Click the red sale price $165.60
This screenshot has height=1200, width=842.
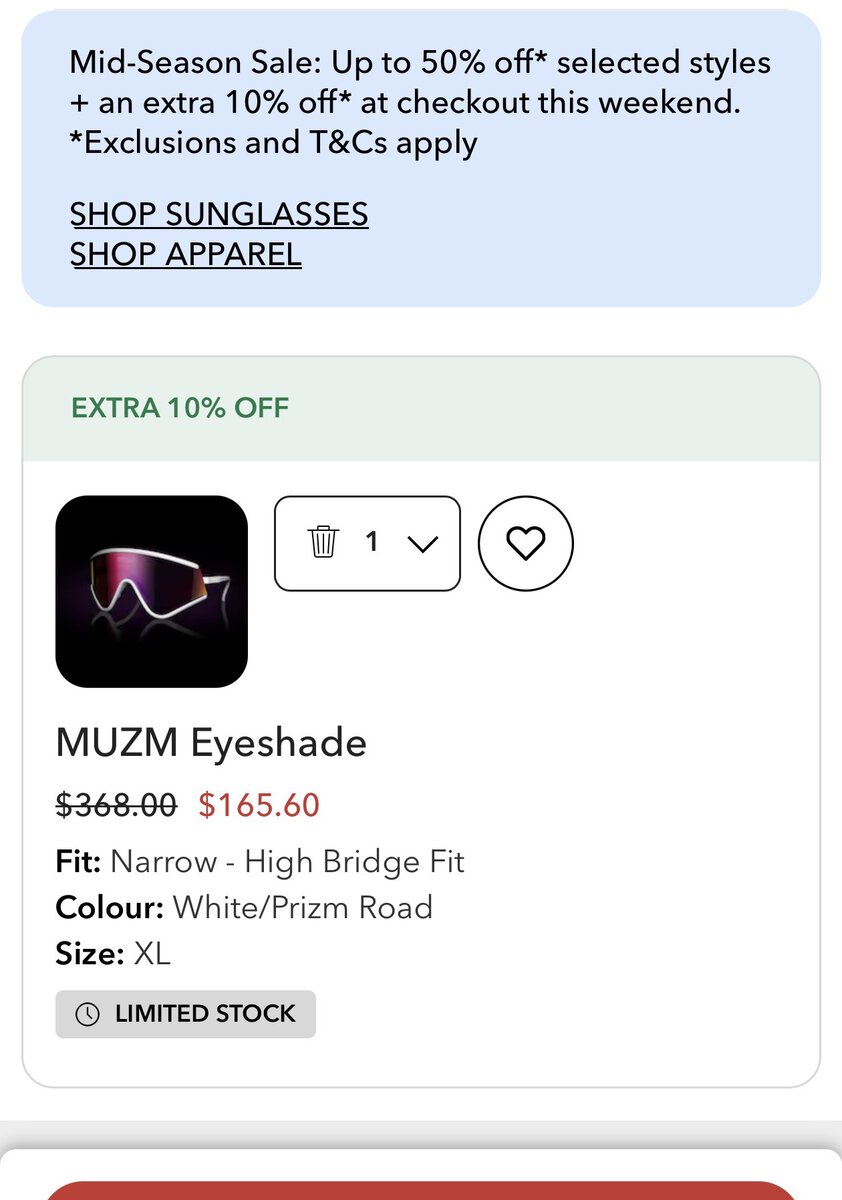[259, 804]
